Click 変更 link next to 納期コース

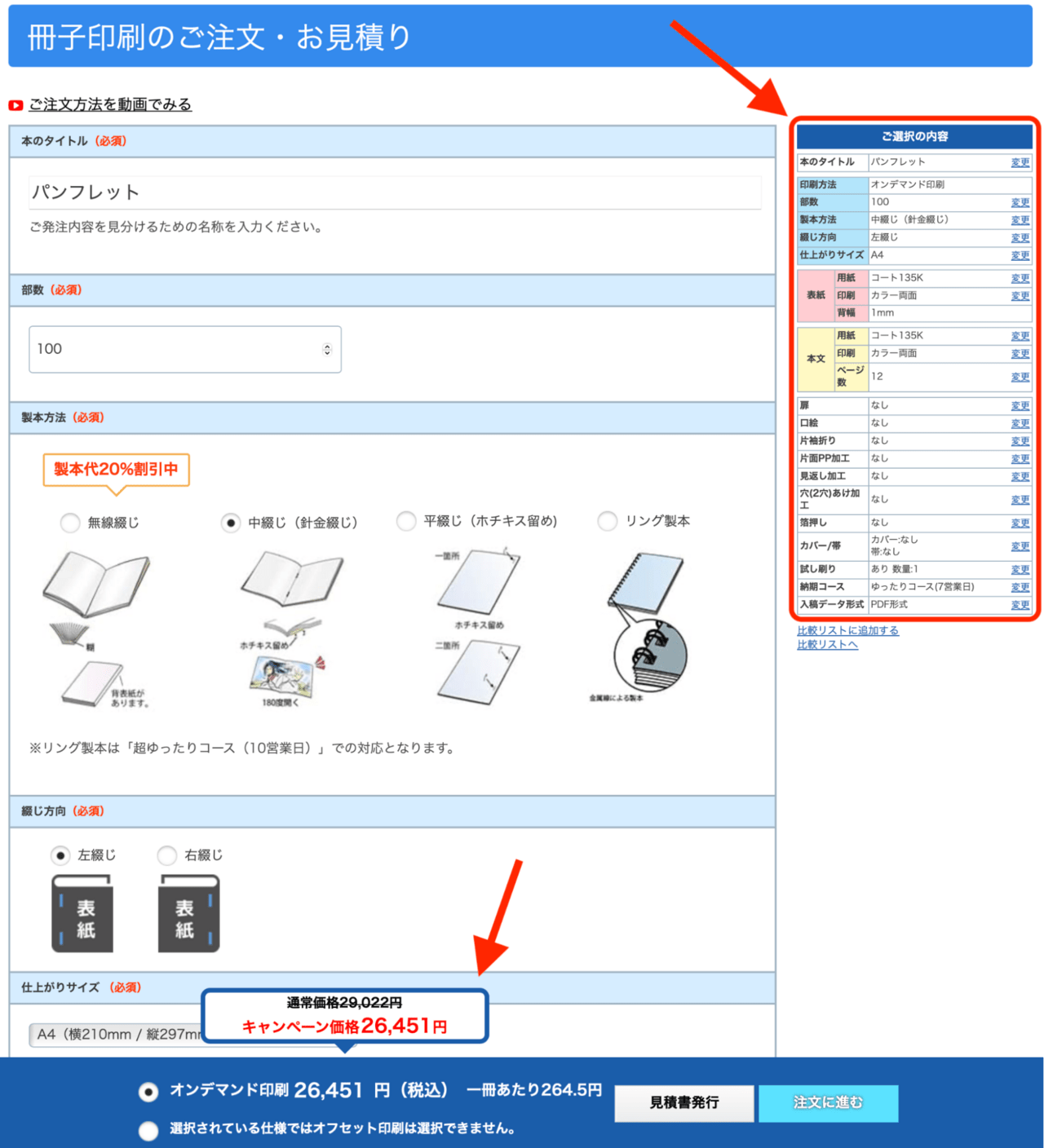click(x=1020, y=587)
